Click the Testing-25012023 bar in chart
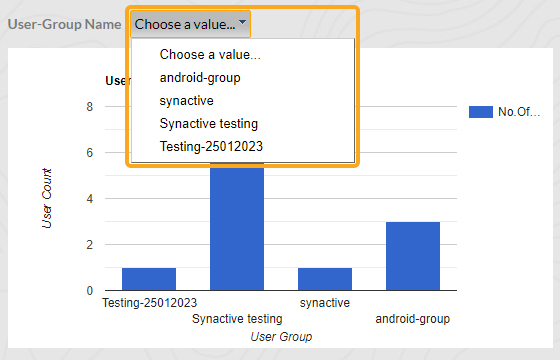This screenshot has height=360, width=560. (x=149, y=279)
